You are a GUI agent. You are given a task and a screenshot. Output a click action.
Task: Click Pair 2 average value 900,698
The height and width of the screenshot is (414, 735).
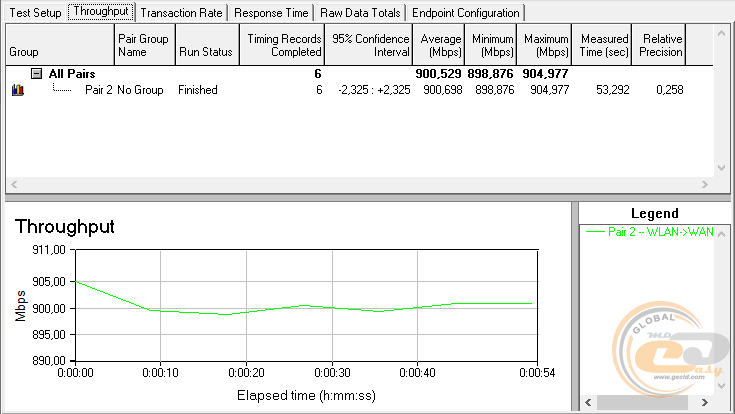pyautogui.click(x=442, y=90)
